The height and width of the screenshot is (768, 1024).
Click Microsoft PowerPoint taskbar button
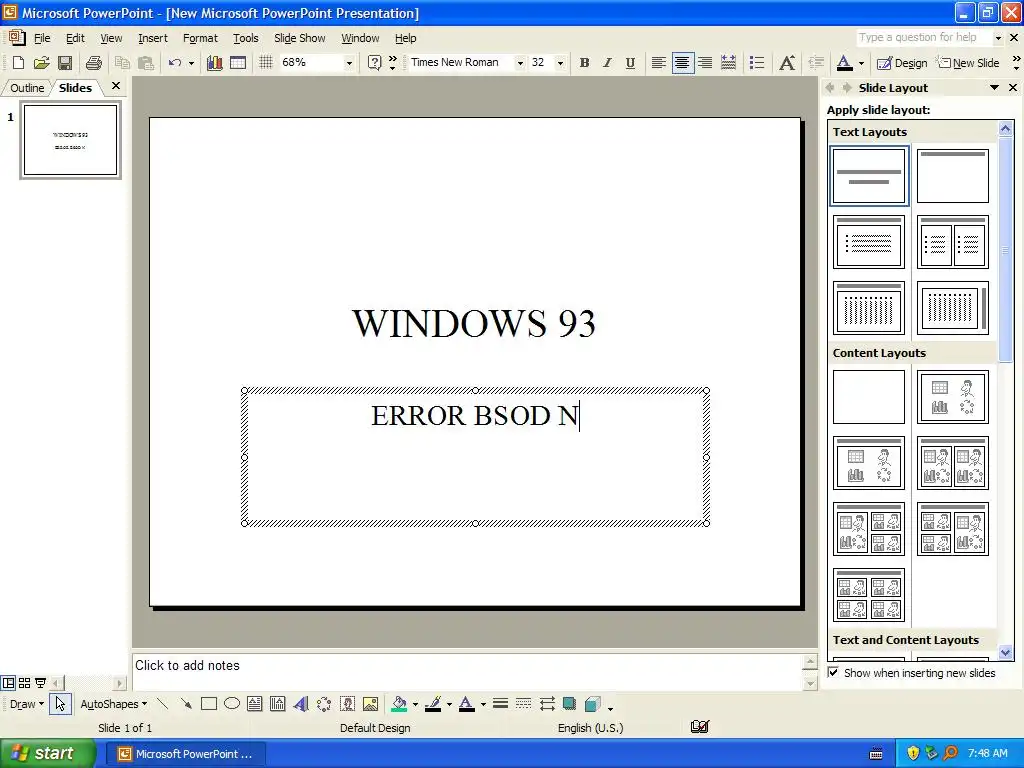[185, 754]
